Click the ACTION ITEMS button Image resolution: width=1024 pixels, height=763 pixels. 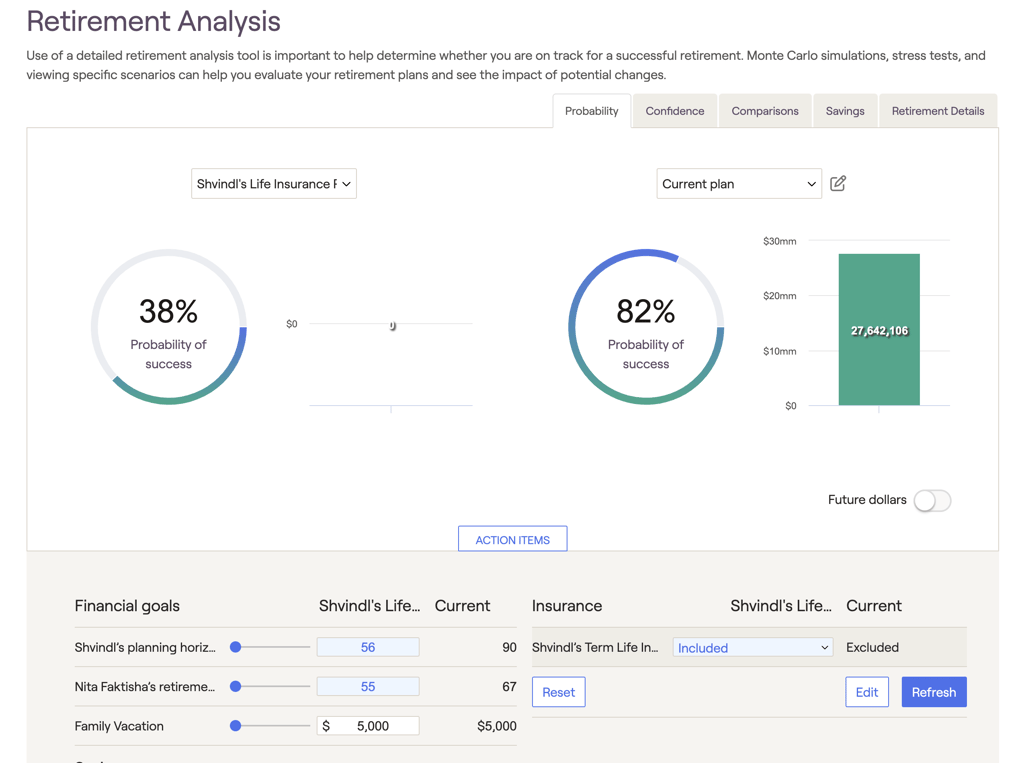512,540
